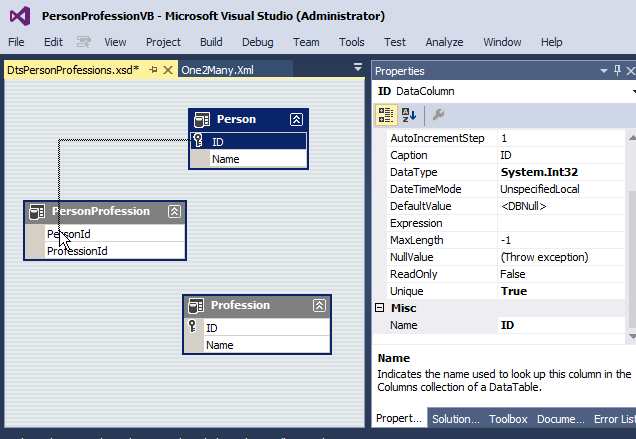636x439 pixels.
Task: Open the Help menu
Action: 551,42
